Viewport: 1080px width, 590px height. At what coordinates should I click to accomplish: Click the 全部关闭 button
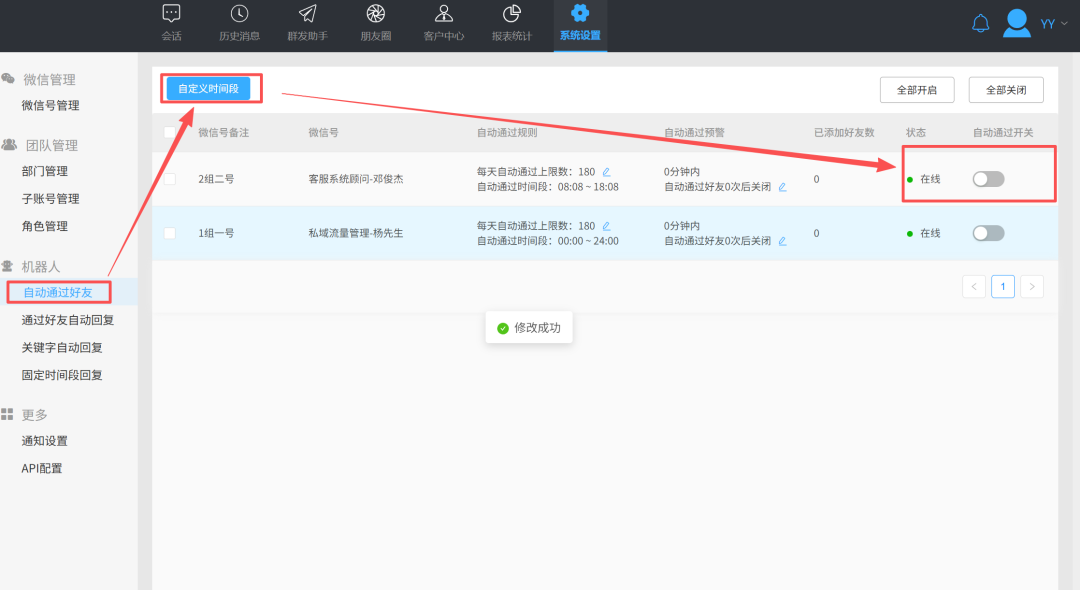(1006, 90)
